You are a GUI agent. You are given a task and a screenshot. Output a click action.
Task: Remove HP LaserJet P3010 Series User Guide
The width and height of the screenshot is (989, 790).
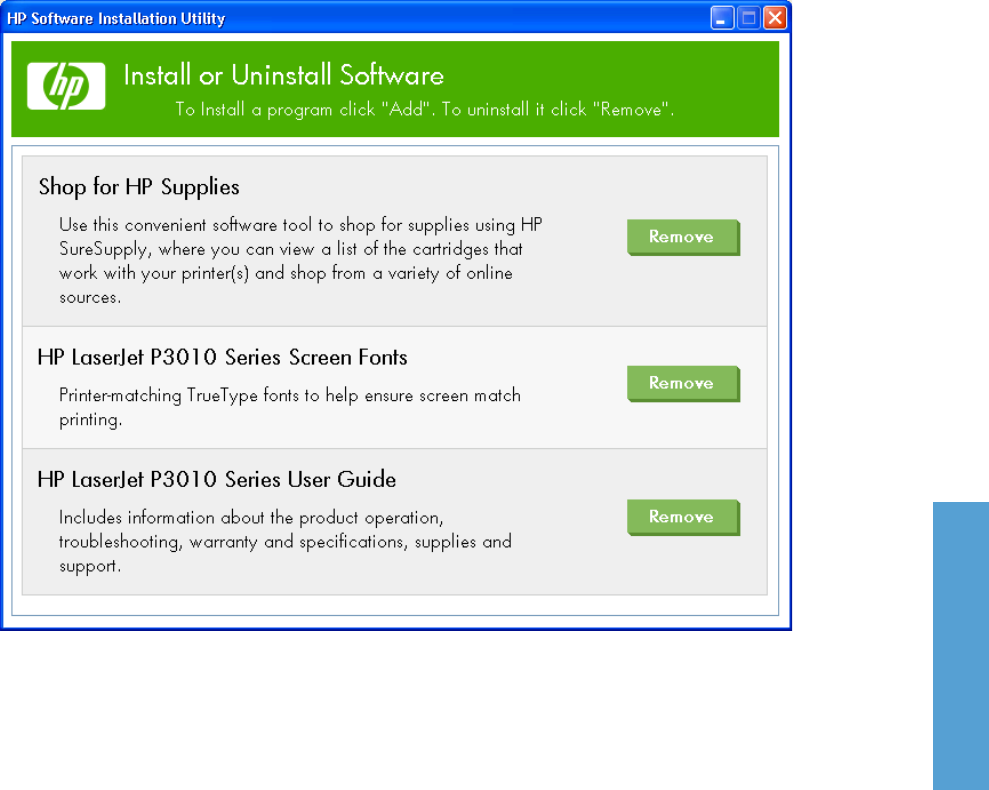click(x=683, y=517)
